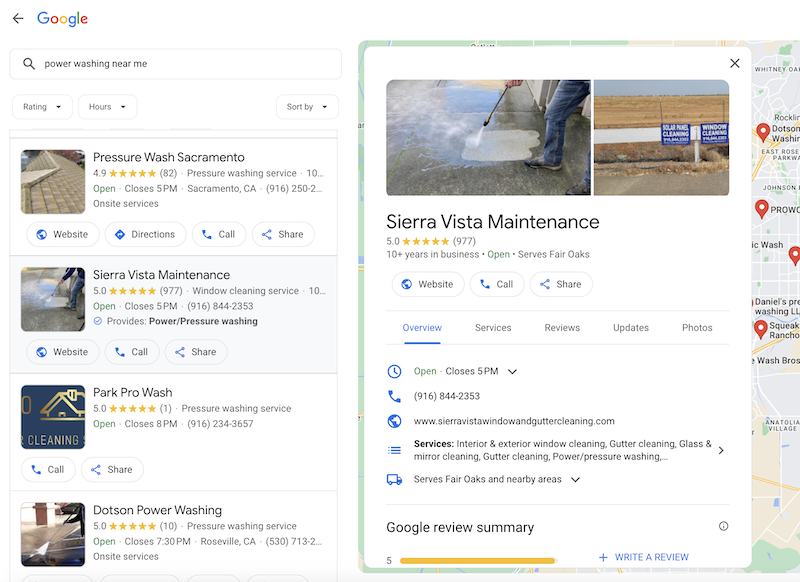This screenshot has height=582, width=800.
Task: Click the clock hours icon
Action: click(x=394, y=371)
